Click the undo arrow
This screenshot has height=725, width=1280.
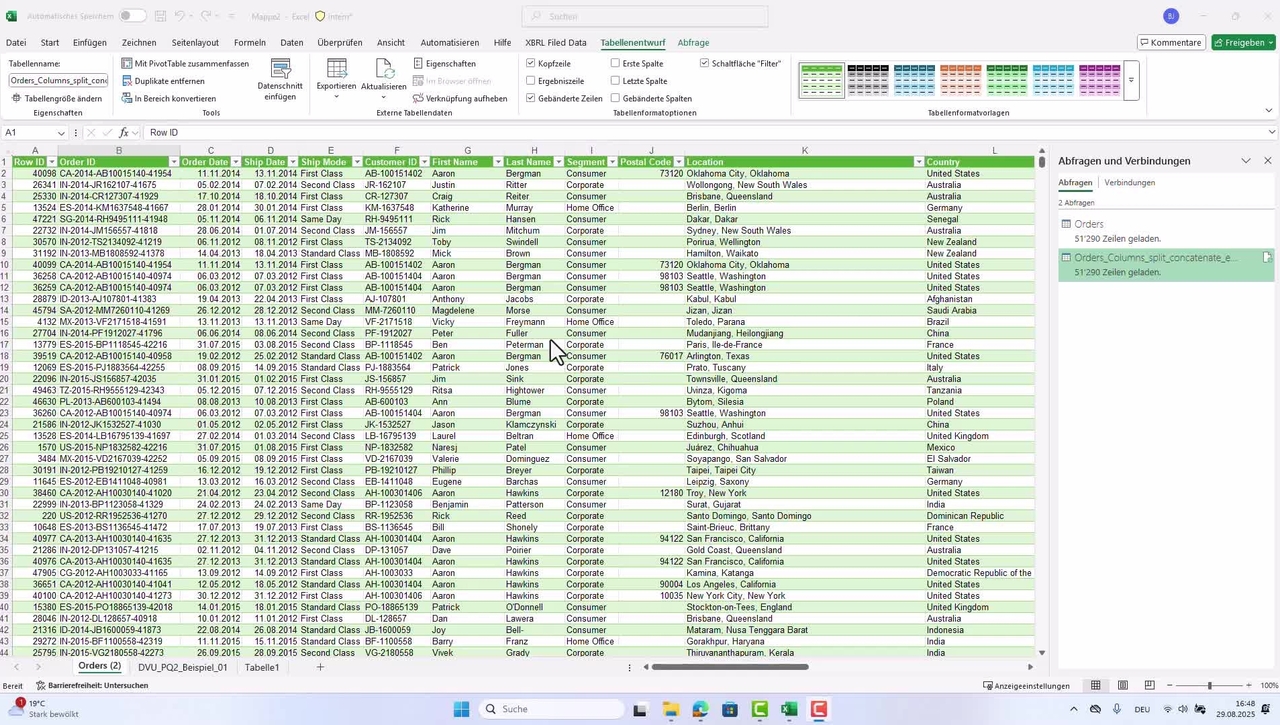(180, 16)
